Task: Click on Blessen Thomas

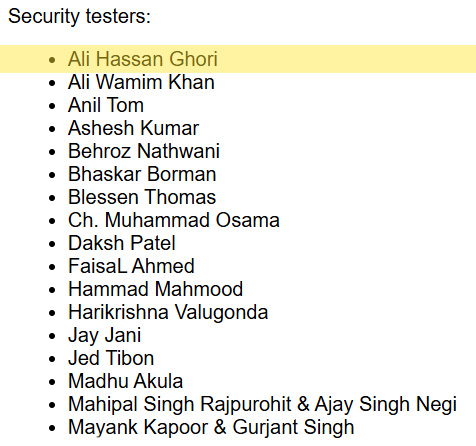Action: coord(142,197)
